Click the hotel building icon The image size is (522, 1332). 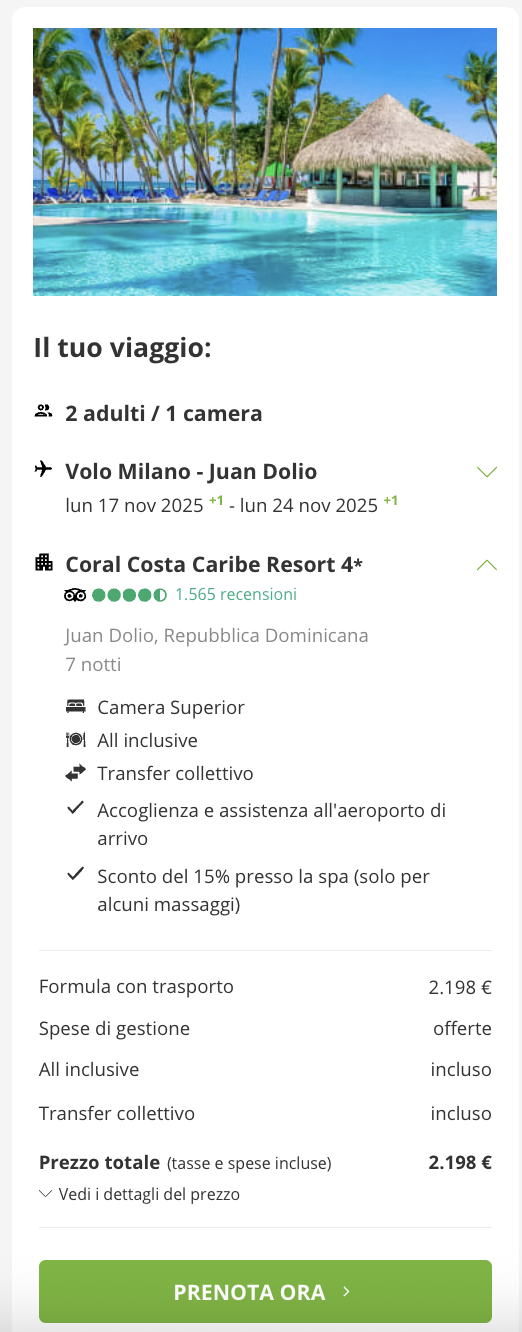(43, 562)
